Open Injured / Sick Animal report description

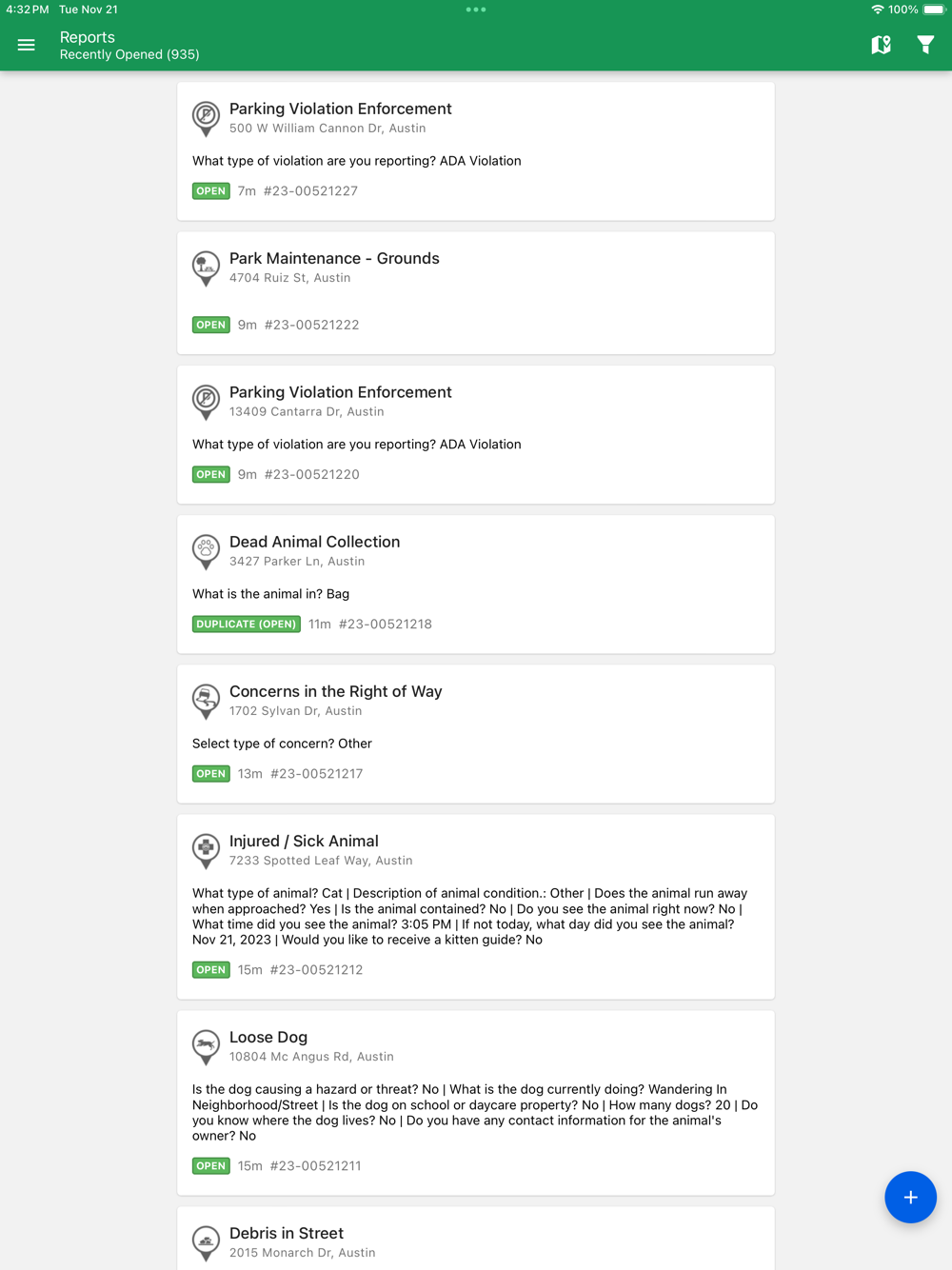pos(471,916)
